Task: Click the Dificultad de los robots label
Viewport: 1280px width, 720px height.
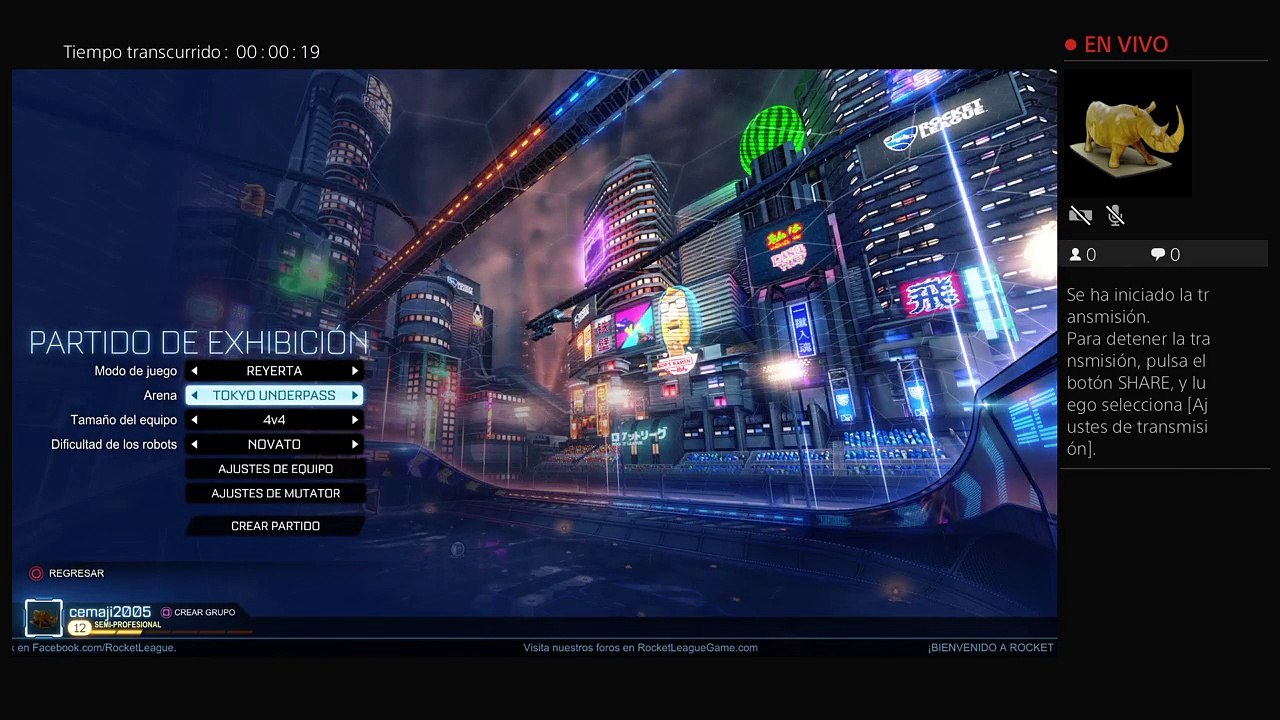Action: click(x=114, y=444)
